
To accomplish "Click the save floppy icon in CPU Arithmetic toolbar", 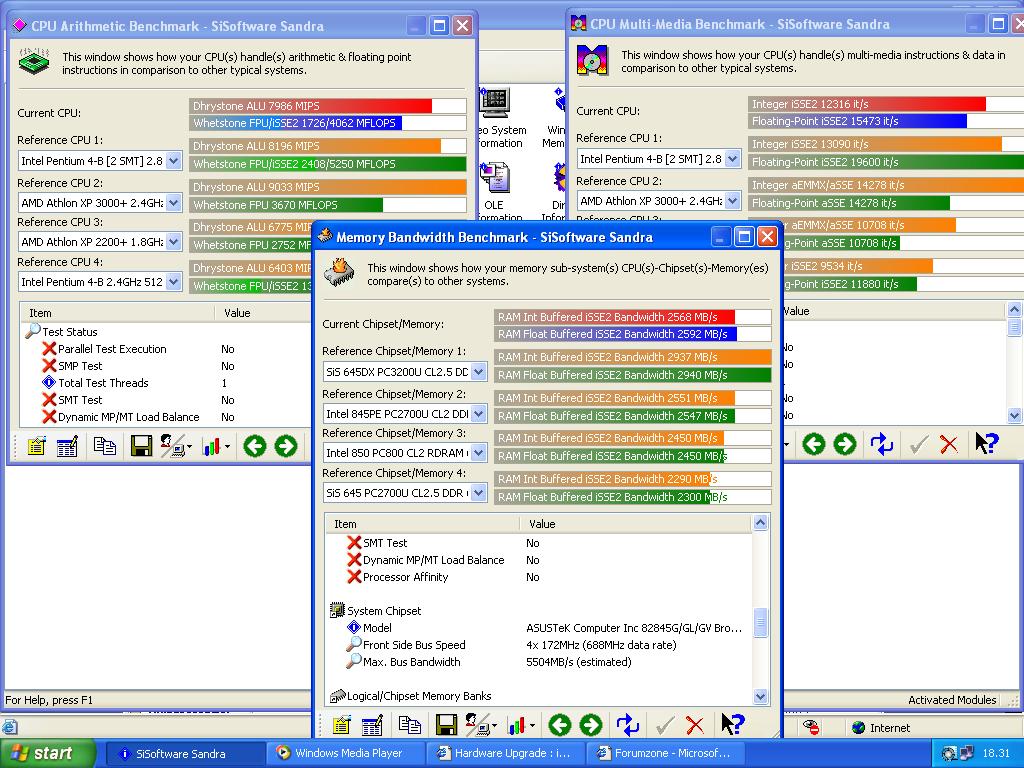I will tap(141, 447).
